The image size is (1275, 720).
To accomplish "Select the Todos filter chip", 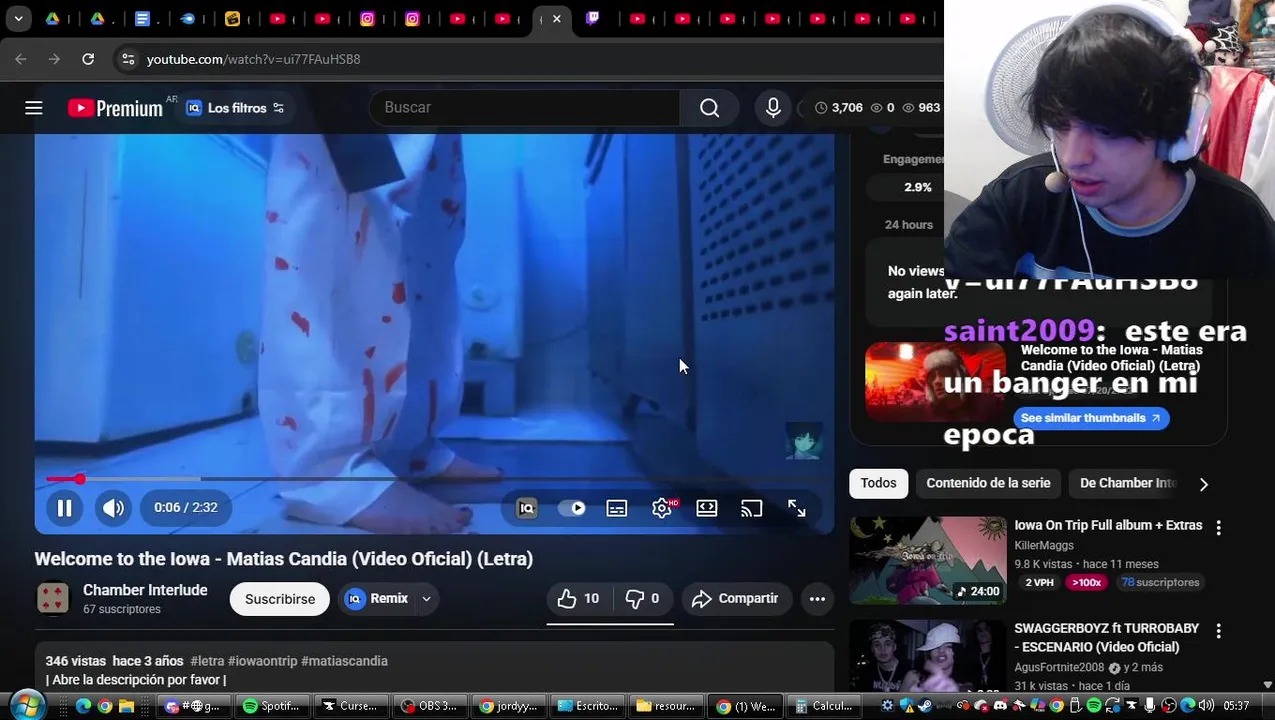I will [x=878, y=483].
